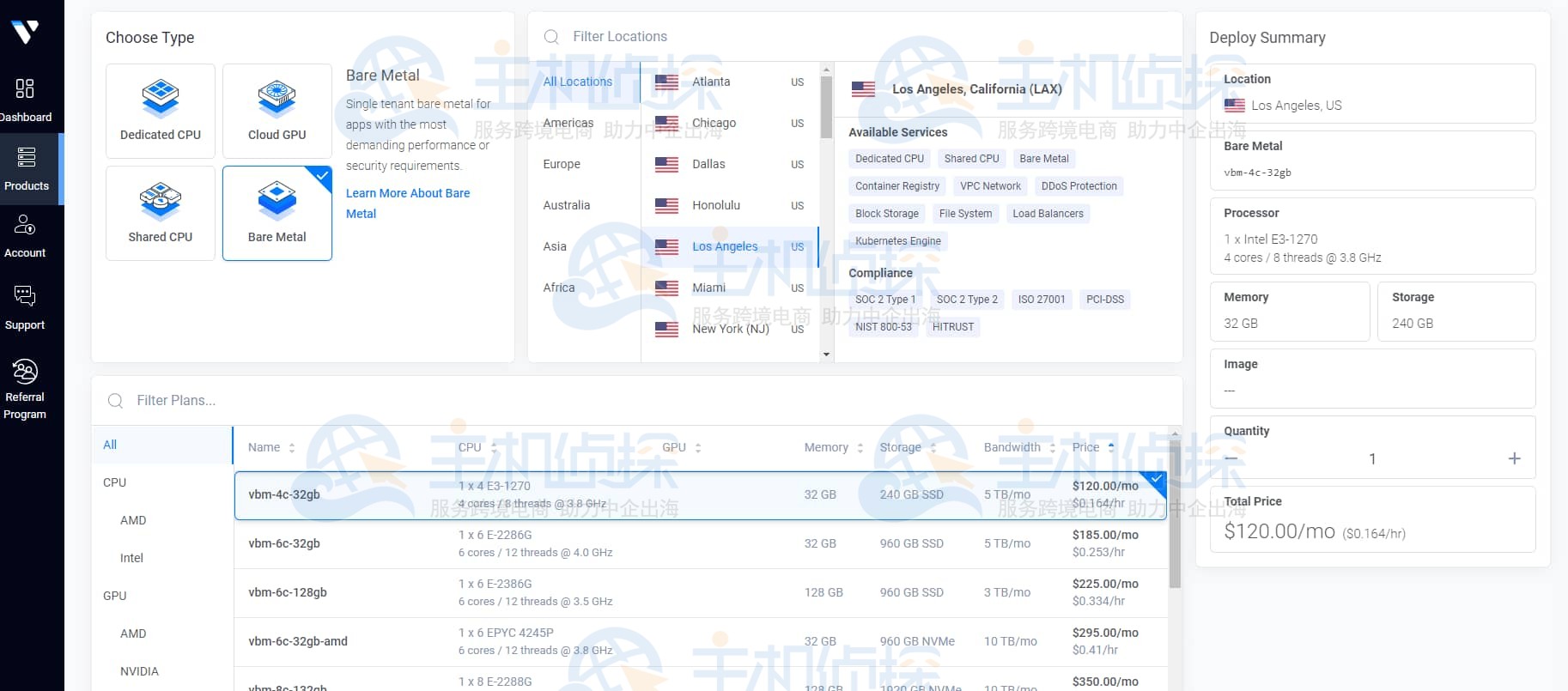Viewport: 1568px width, 691px height.
Task: Open the Referral Program icon
Action: tap(25, 372)
